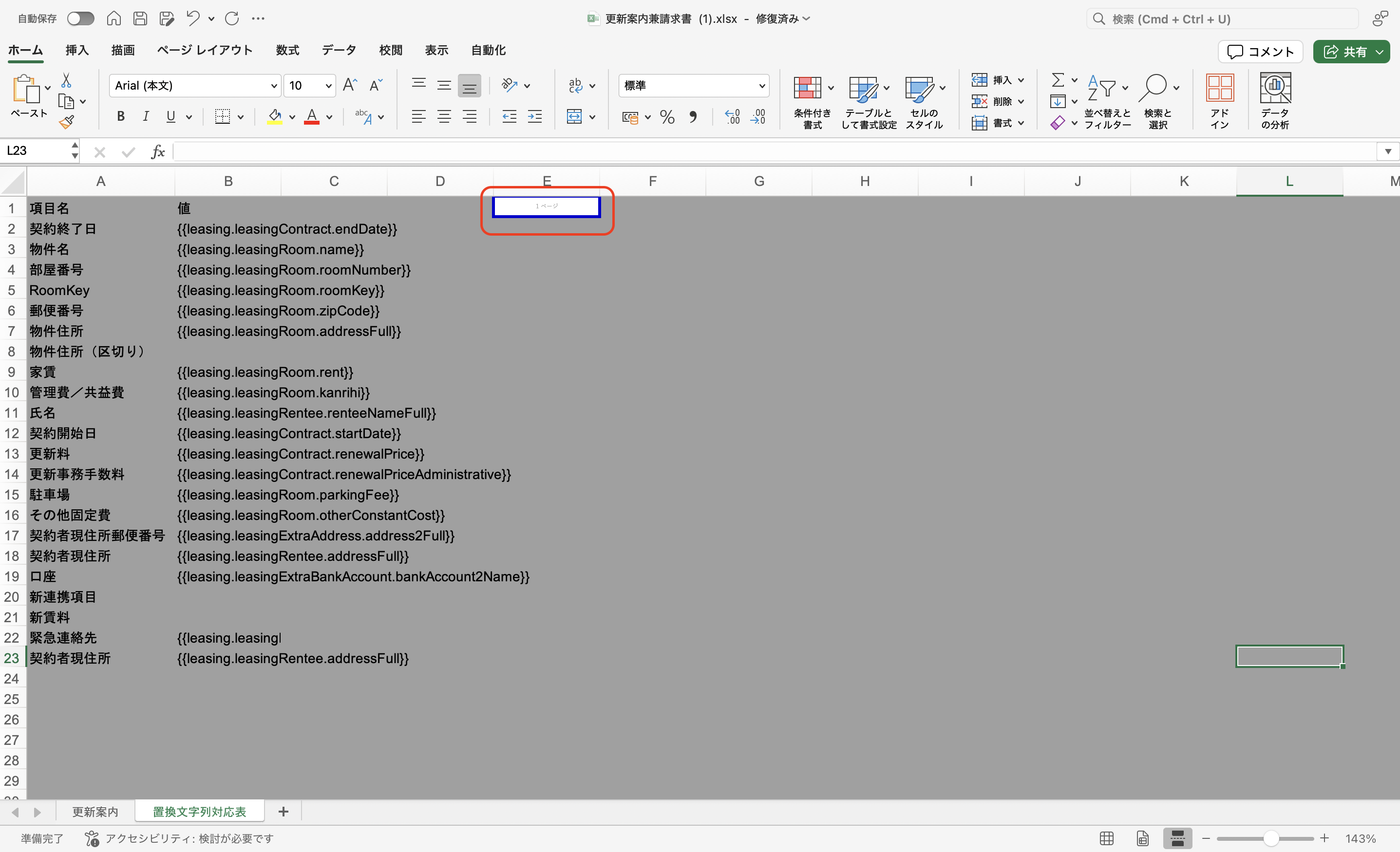The image size is (1400, 852).
Task: Adjust the zoom slider handle
Action: [1271, 838]
